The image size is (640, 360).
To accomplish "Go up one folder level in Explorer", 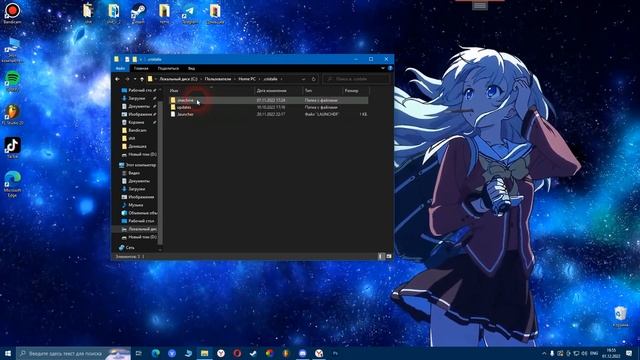I will point(142,79).
